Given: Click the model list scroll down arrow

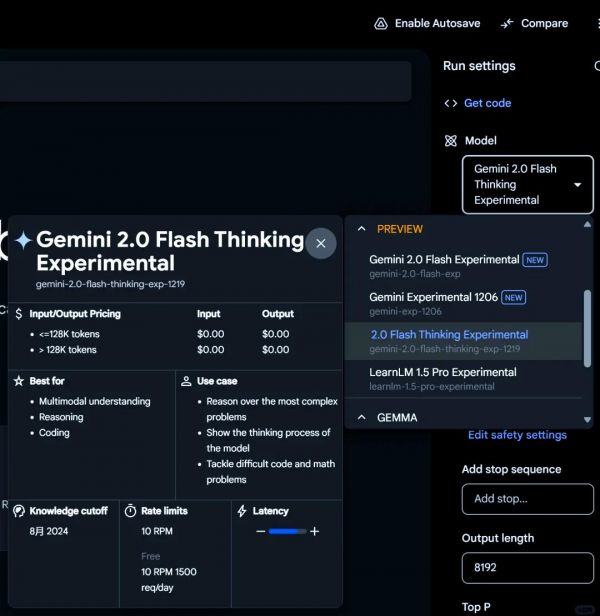Looking at the screenshot, I should (587, 420).
